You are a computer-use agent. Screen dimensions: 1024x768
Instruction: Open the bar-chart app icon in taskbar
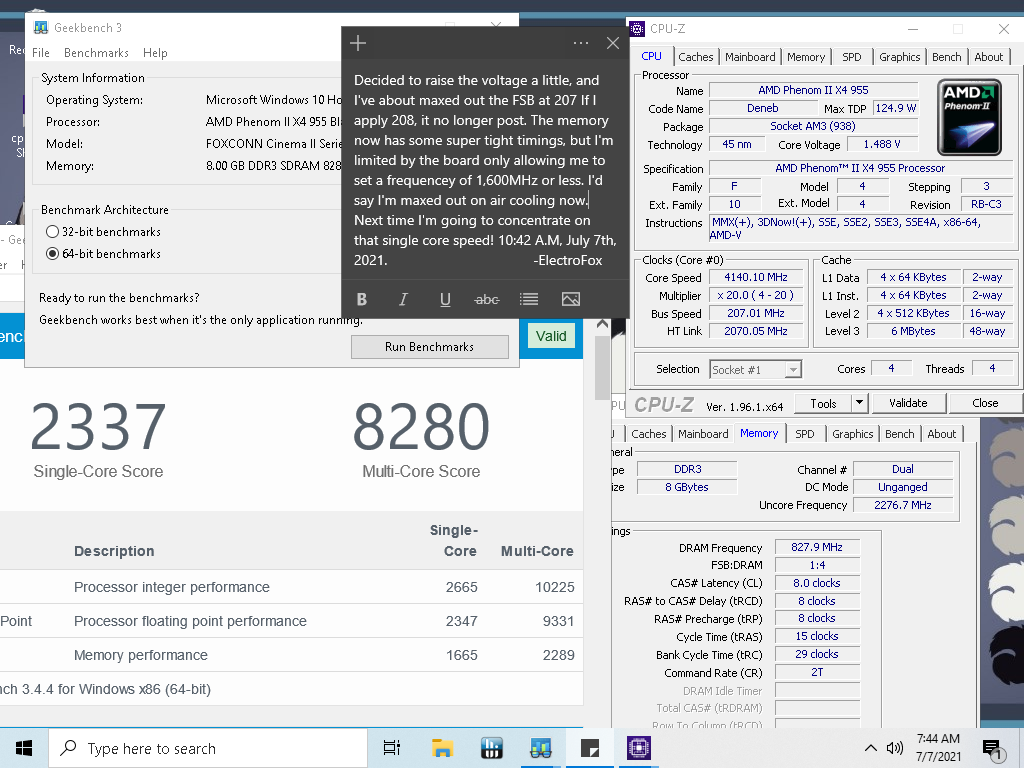(x=491, y=748)
